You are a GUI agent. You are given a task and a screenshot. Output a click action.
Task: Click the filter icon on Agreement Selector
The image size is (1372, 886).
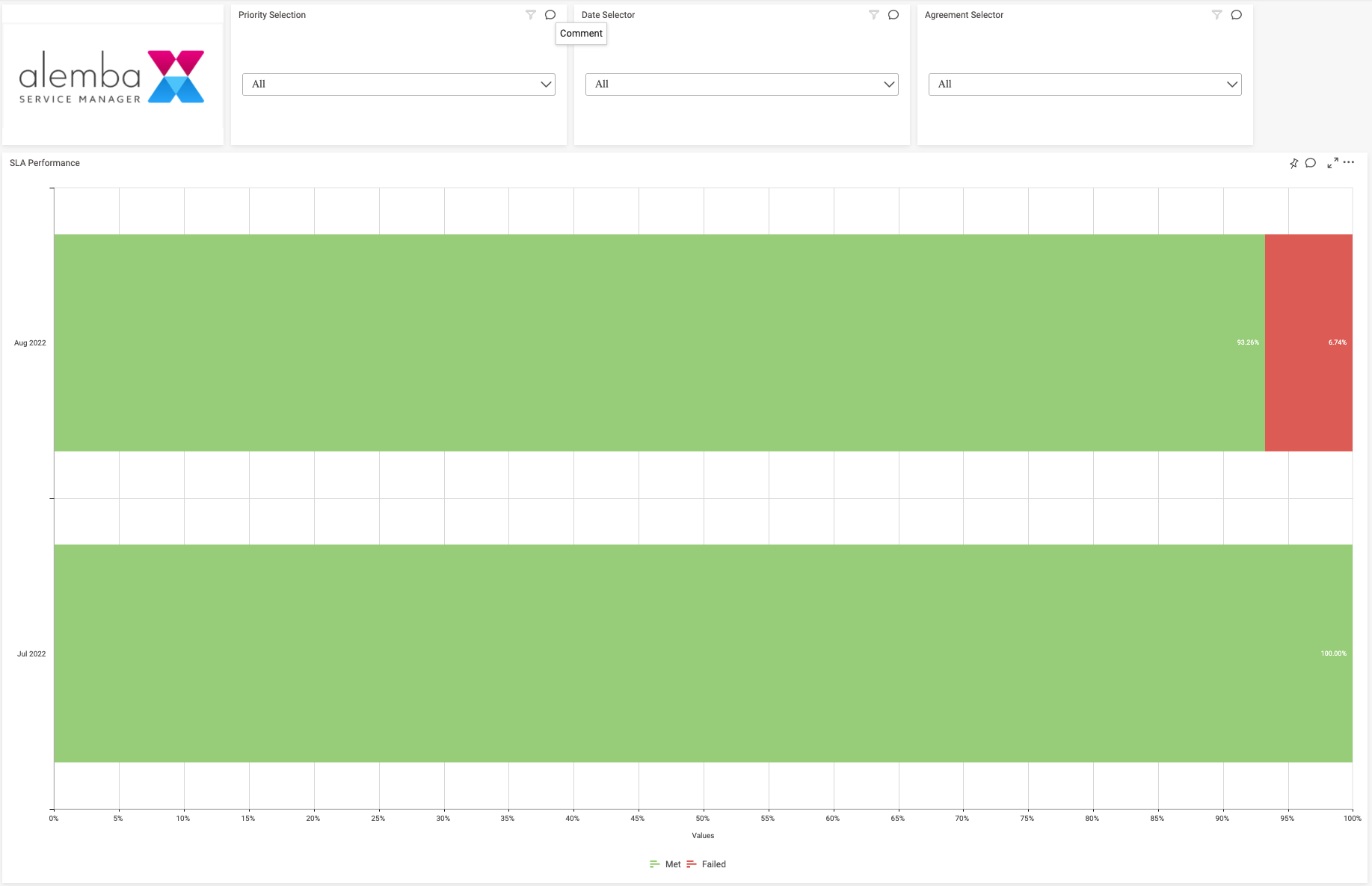[1216, 15]
